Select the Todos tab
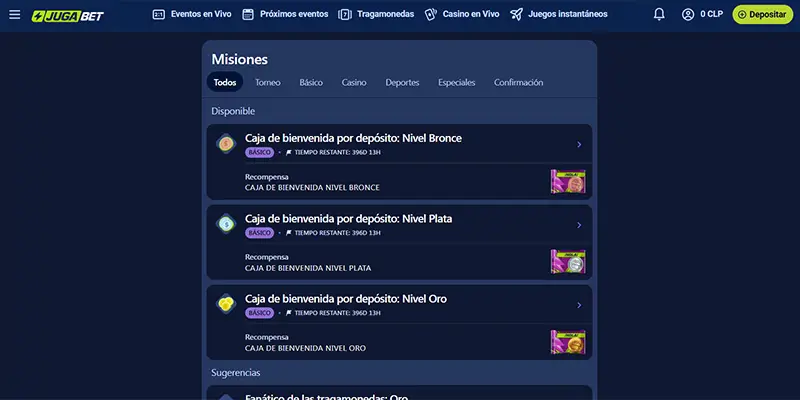The image size is (800, 400). click(x=225, y=82)
